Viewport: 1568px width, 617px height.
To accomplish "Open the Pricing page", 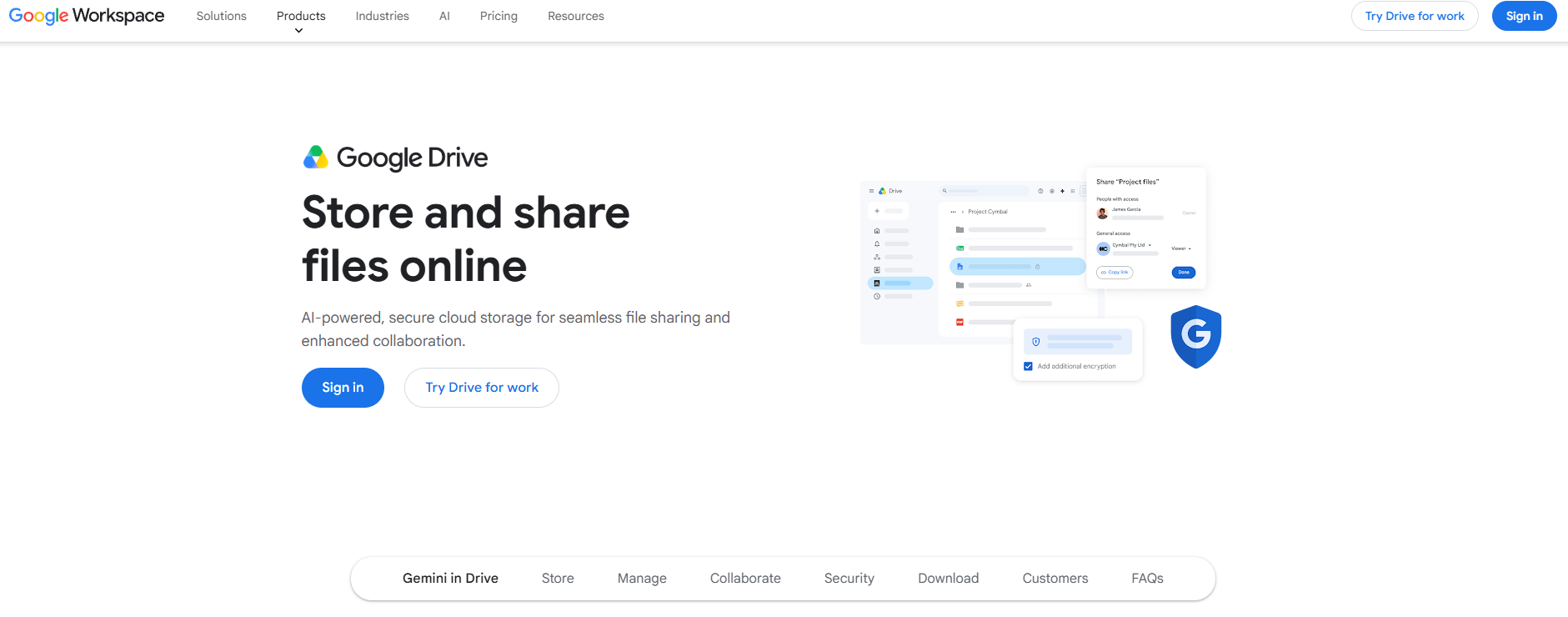I will [x=498, y=16].
